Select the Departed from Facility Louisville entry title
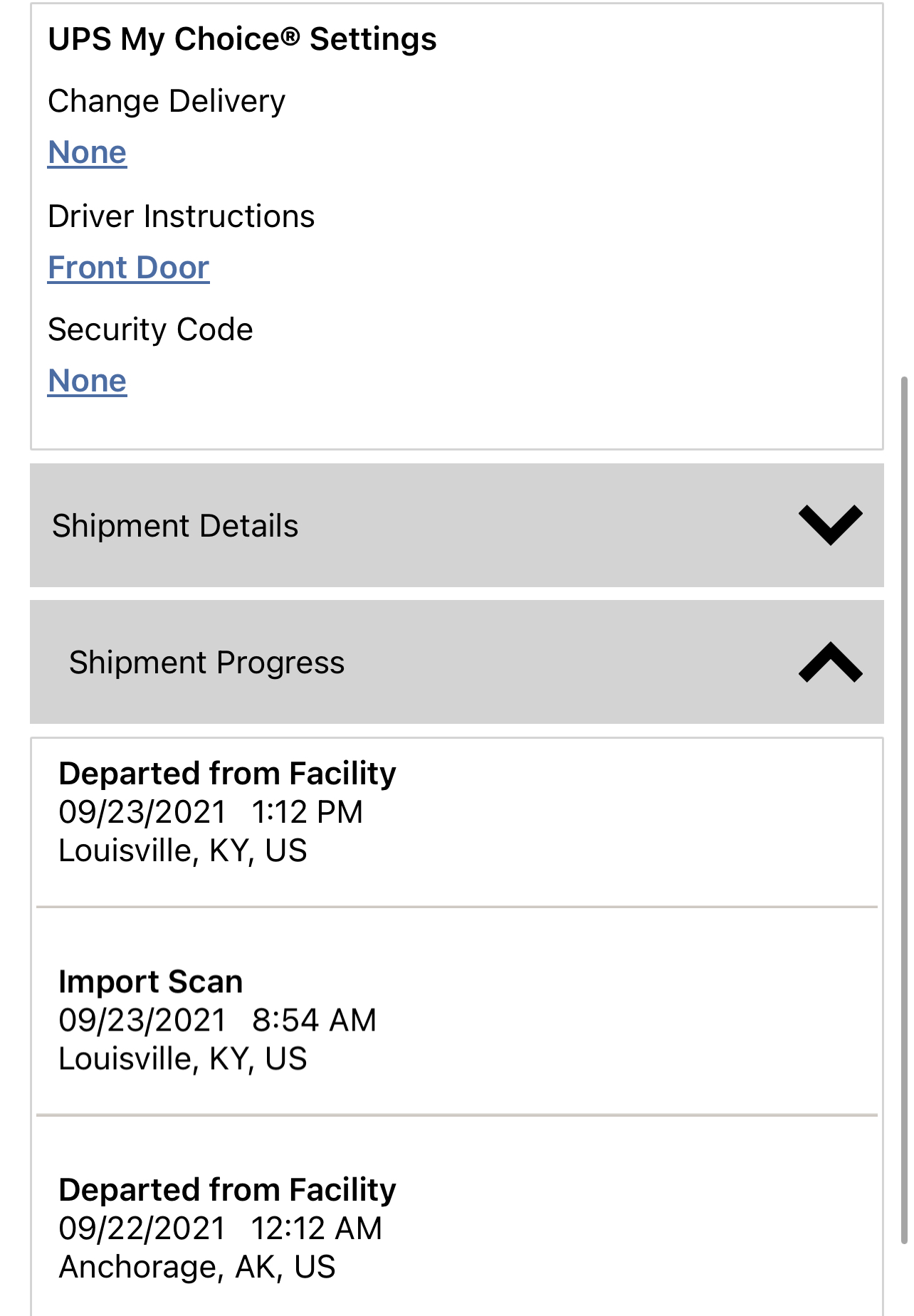Viewport: 914px width, 1316px height. pos(227,774)
